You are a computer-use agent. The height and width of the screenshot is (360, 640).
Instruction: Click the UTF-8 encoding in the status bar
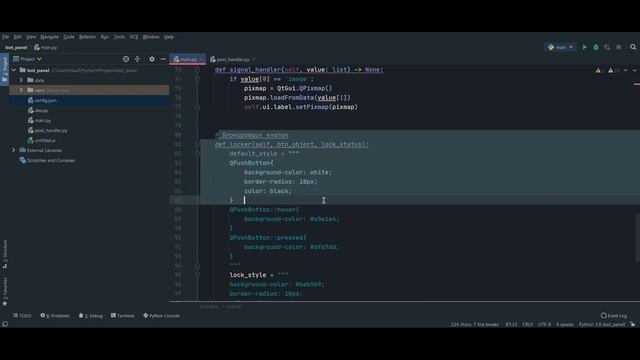tap(544, 324)
